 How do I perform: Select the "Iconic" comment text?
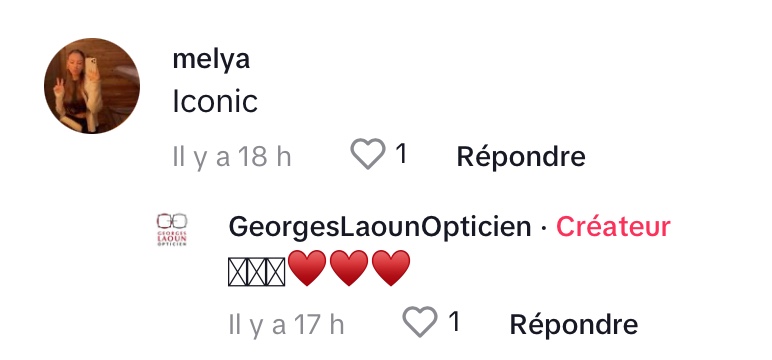[215, 102]
